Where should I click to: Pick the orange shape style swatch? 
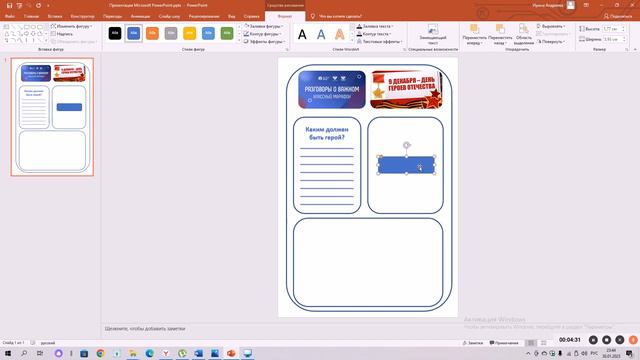(x=152, y=33)
